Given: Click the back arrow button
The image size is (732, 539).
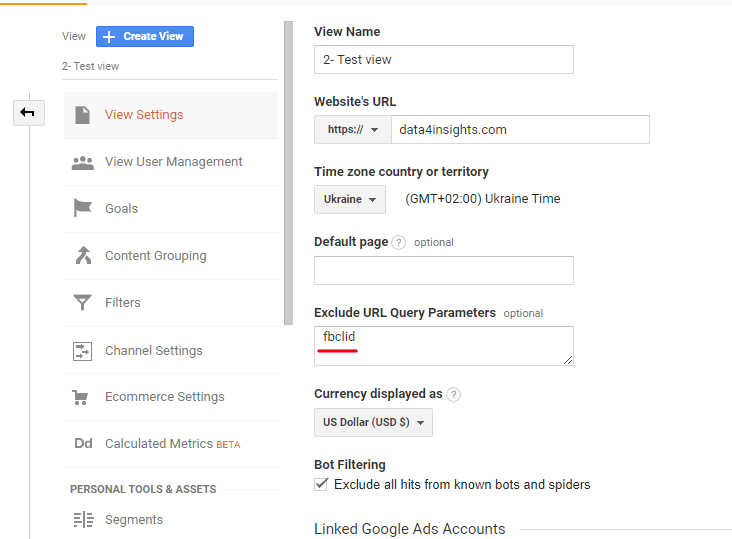Looking at the screenshot, I should click(x=28, y=112).
